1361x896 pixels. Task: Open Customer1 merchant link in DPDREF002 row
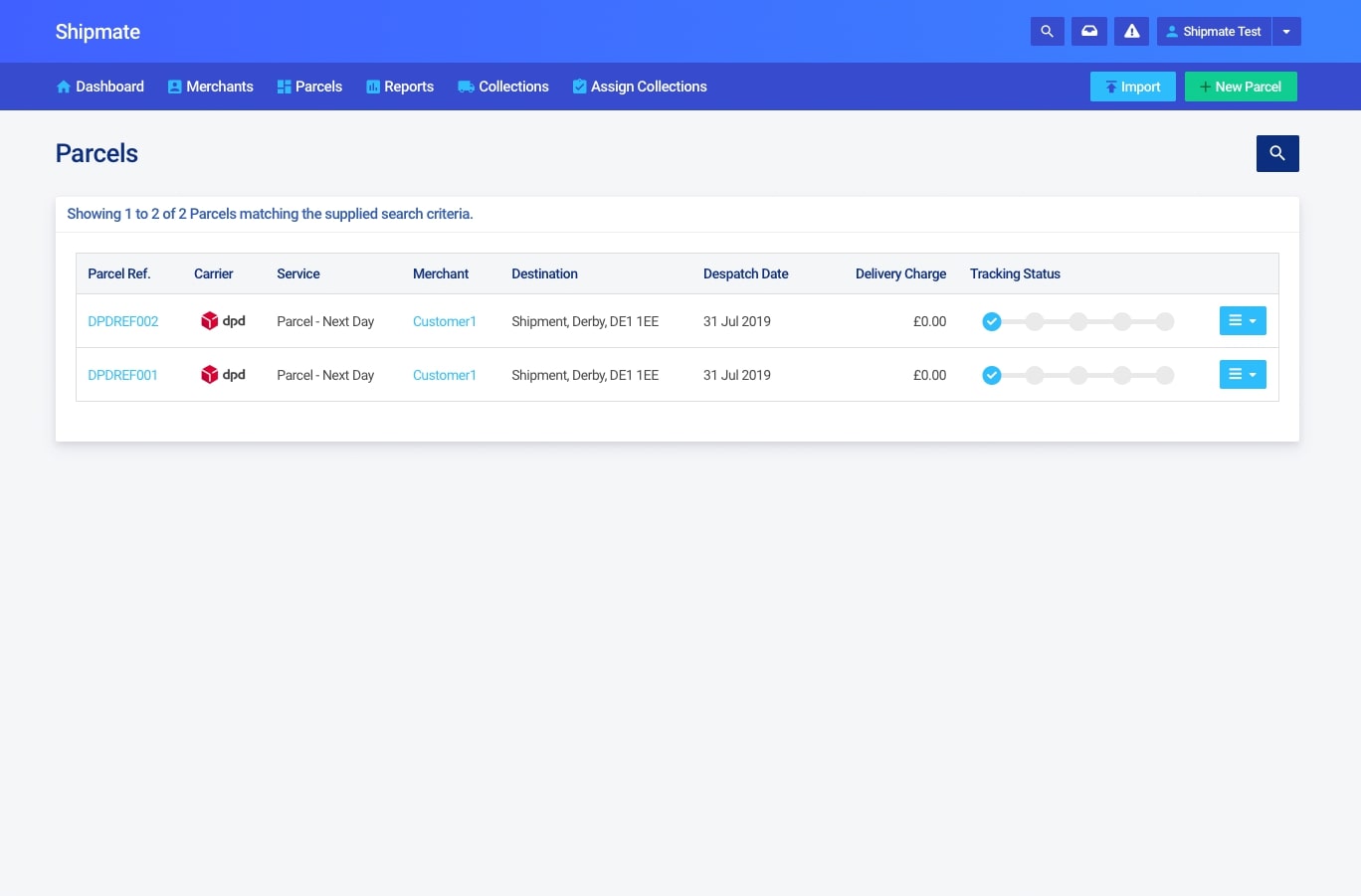tap(445, 321)
